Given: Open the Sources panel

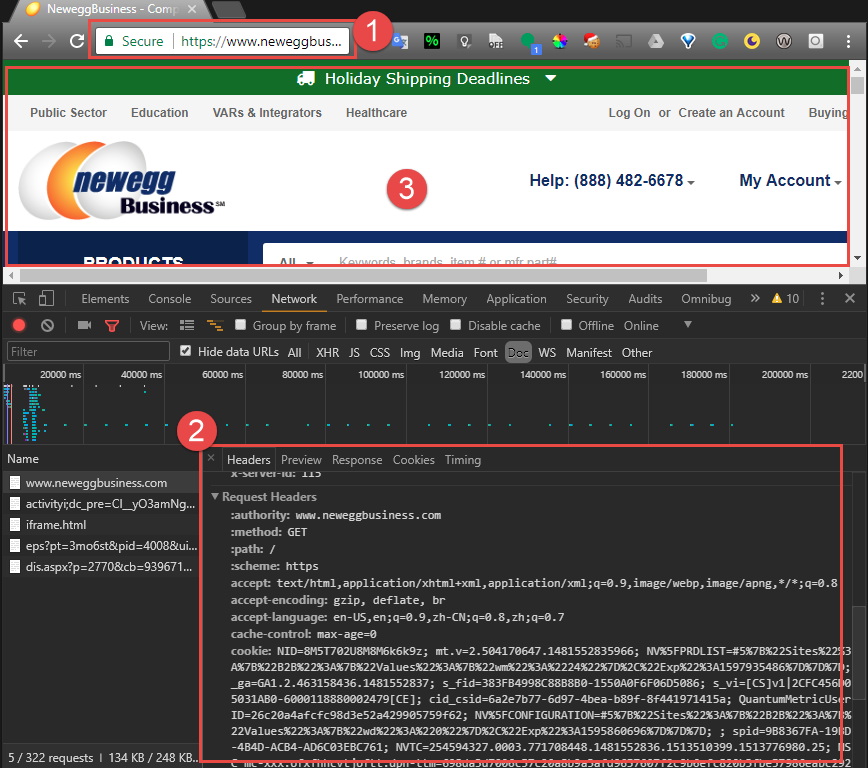Looking at the screenshot, I should [231, 299].
